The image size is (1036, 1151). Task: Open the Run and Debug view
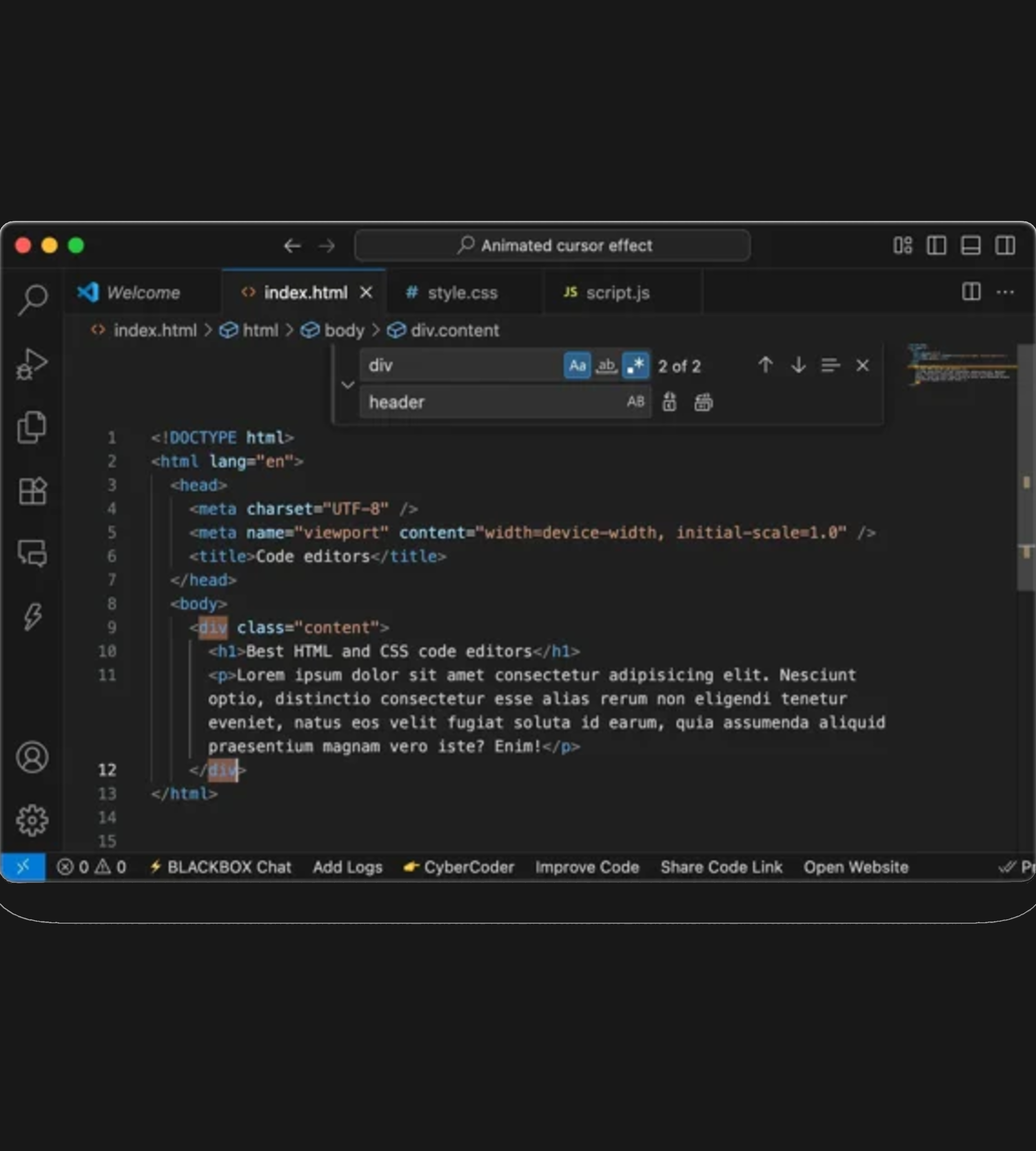(33, 364)
